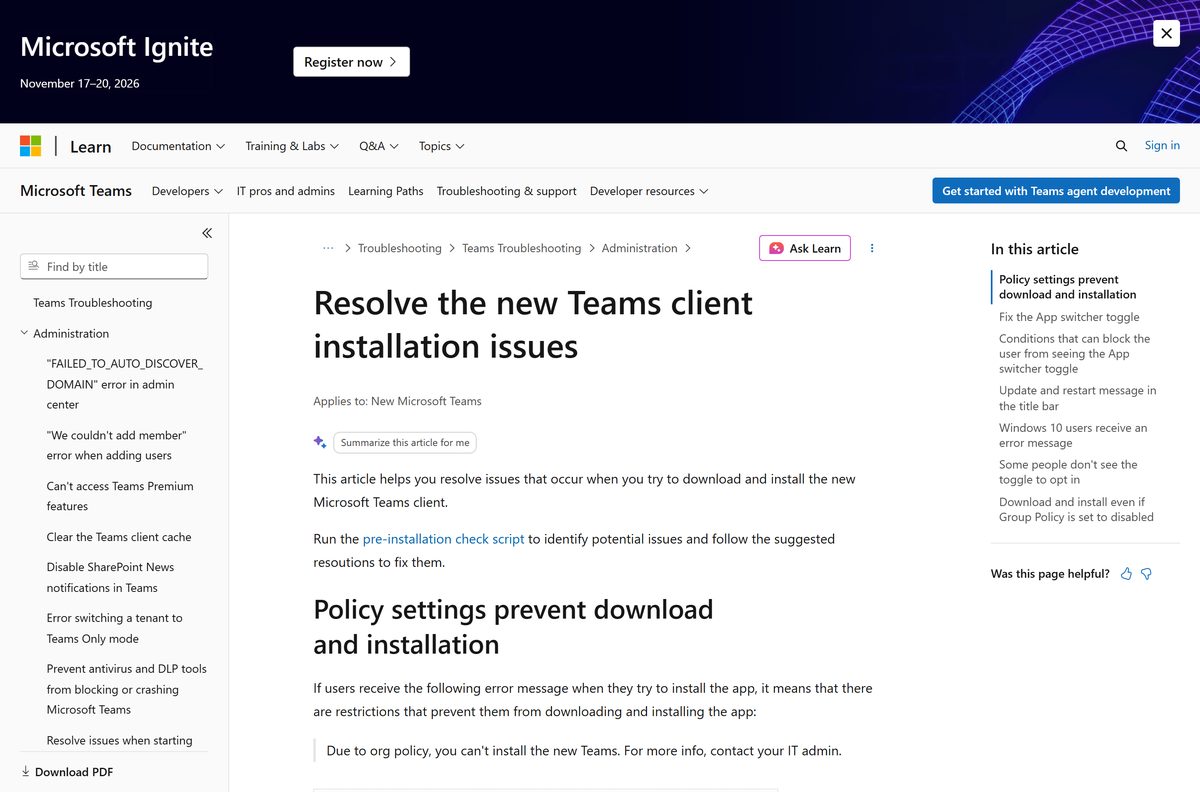1200x792 pixels.
Task: Click the Learn site link
Action: pos(90,147)
